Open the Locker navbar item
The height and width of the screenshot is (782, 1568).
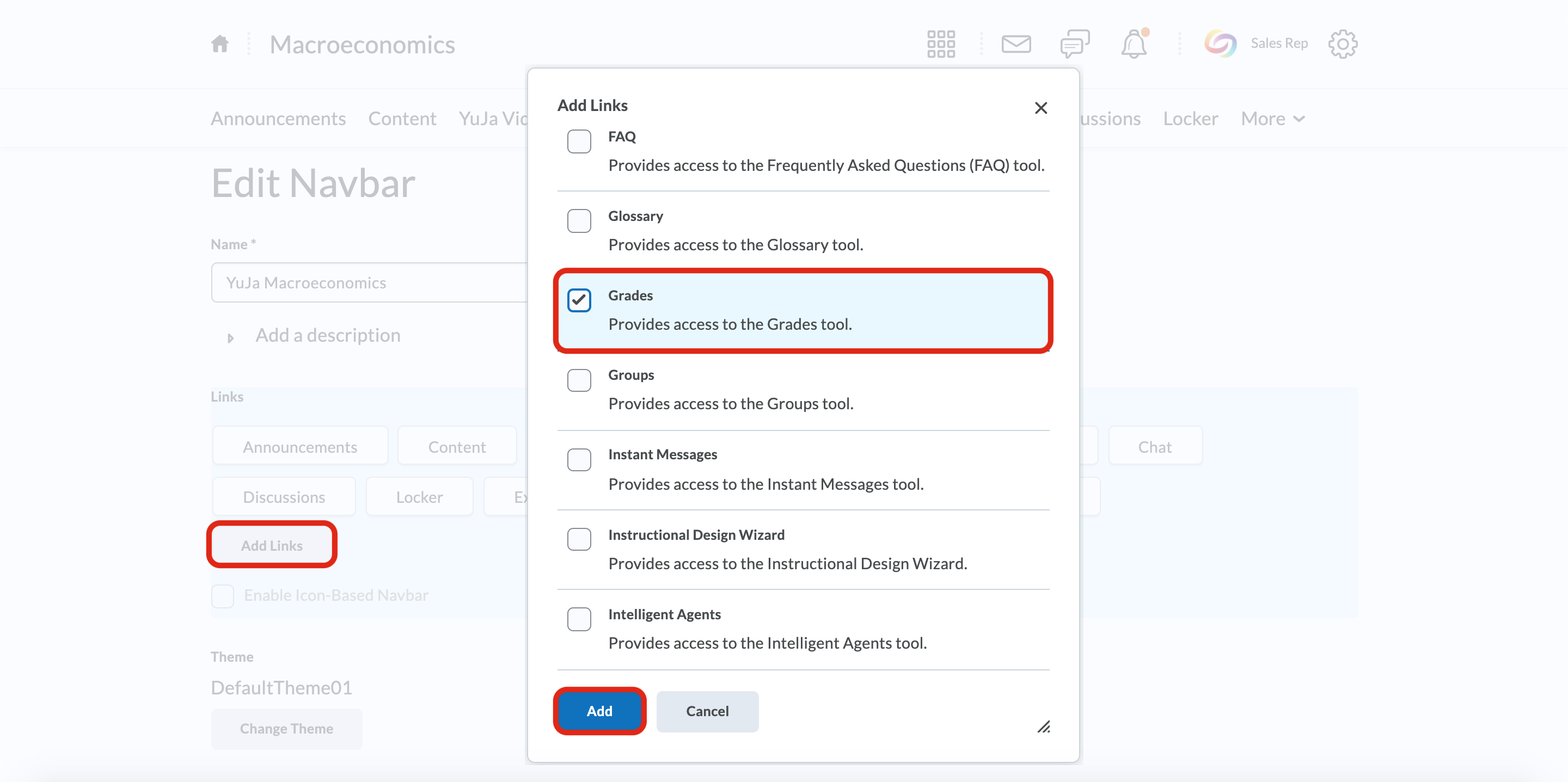point(1190,118)
